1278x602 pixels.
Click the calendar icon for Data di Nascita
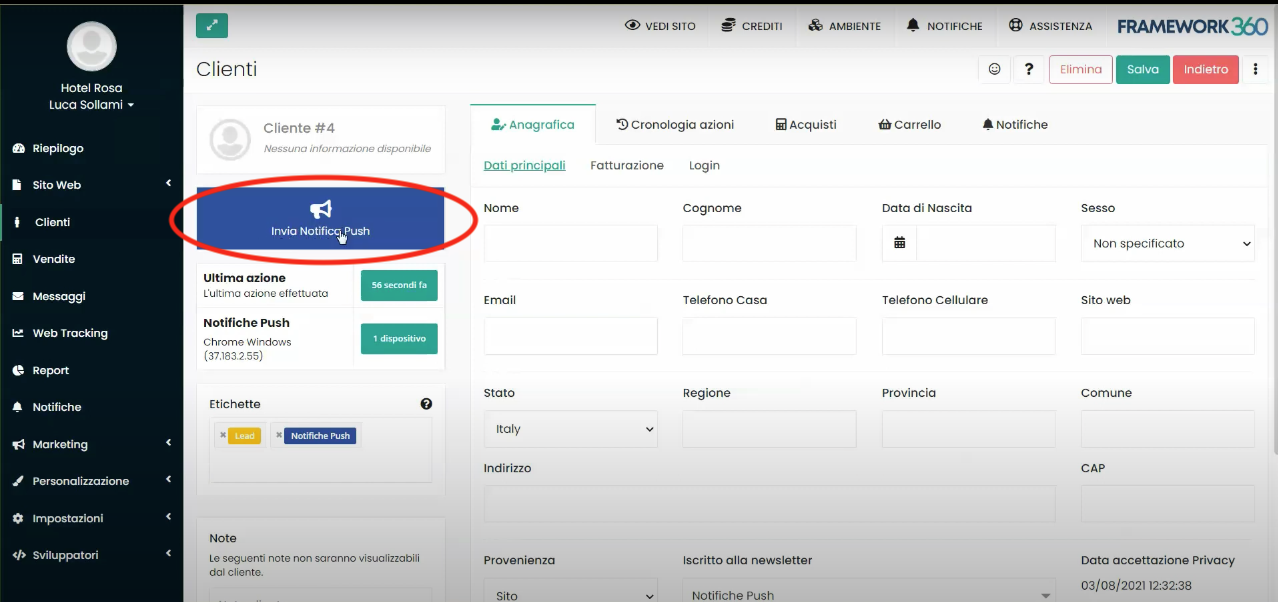click(x=899, y=243)
